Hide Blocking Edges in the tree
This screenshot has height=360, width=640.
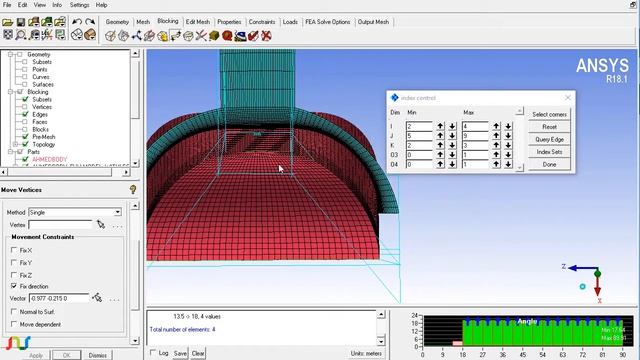[25, 114]
